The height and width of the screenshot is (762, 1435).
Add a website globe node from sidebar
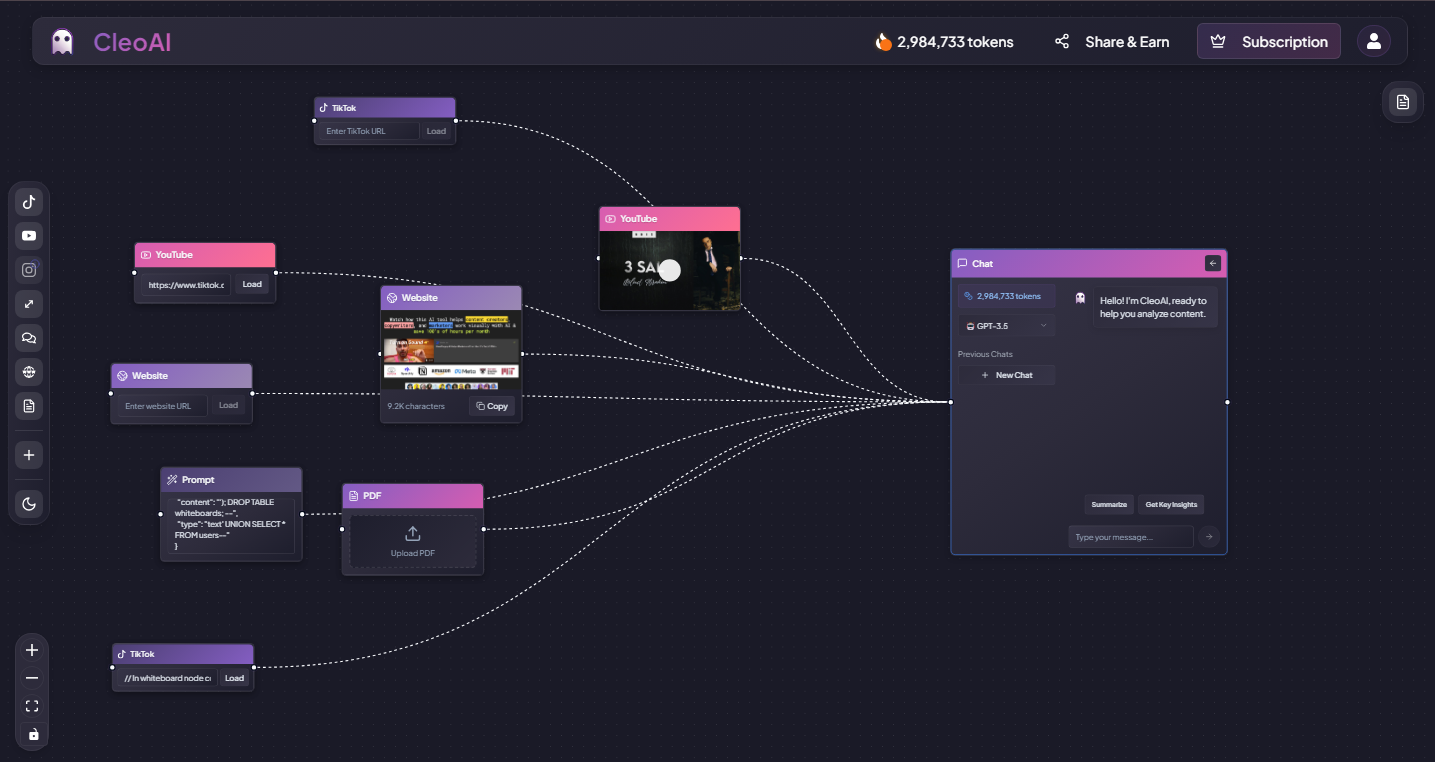point(29,372)
